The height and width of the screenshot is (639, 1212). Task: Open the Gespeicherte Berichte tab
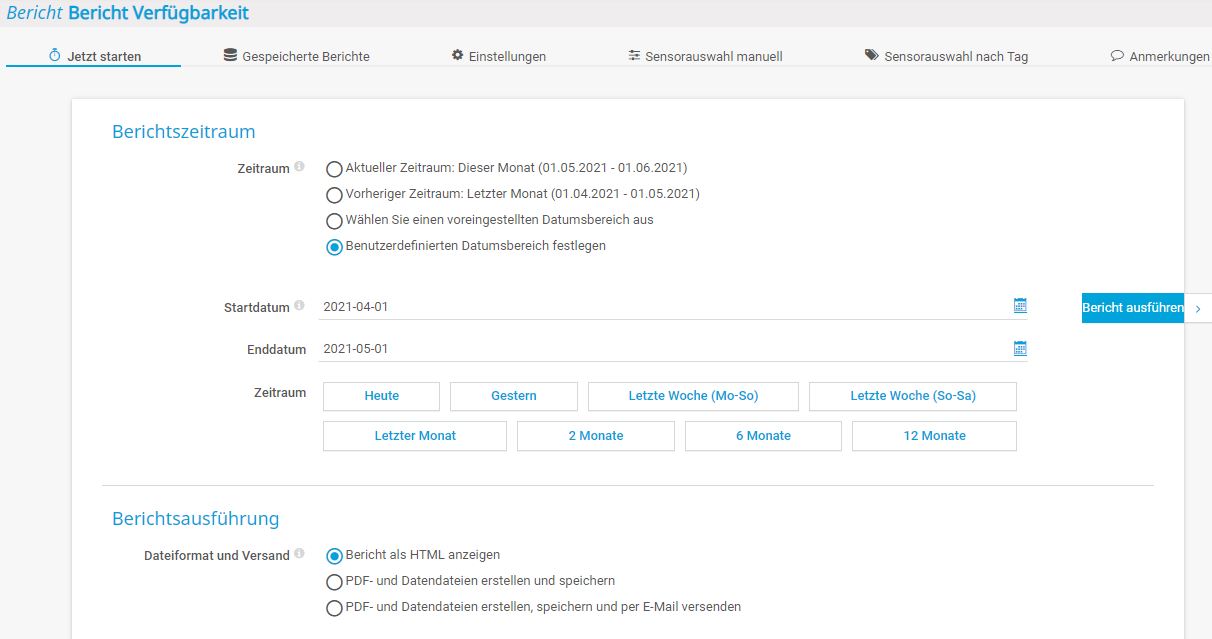click(297, 56)
